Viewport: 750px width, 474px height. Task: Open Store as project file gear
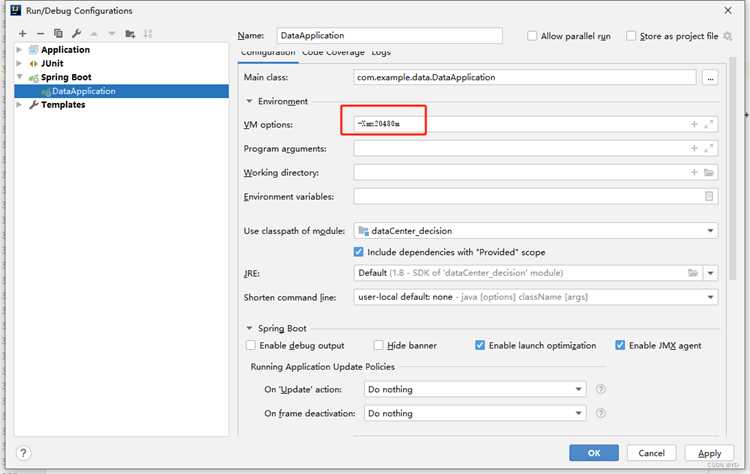(x=728, y=36)
